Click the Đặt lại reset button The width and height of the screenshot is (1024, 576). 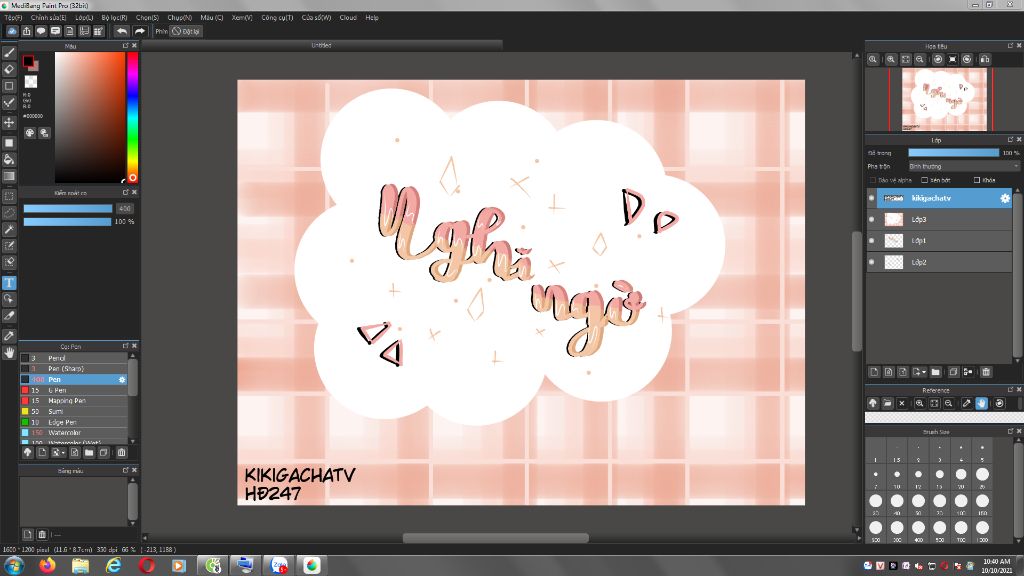click(186, 31)
